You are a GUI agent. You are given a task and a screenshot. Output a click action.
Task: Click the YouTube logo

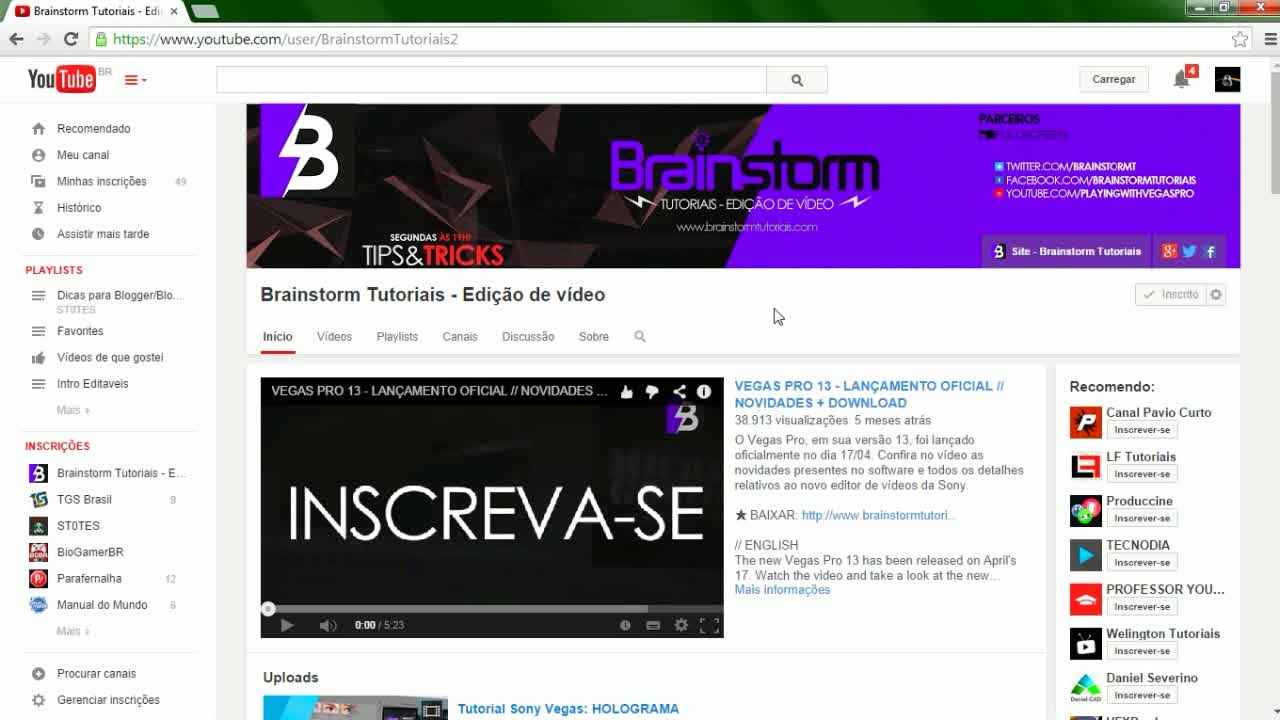click(61, 79)
